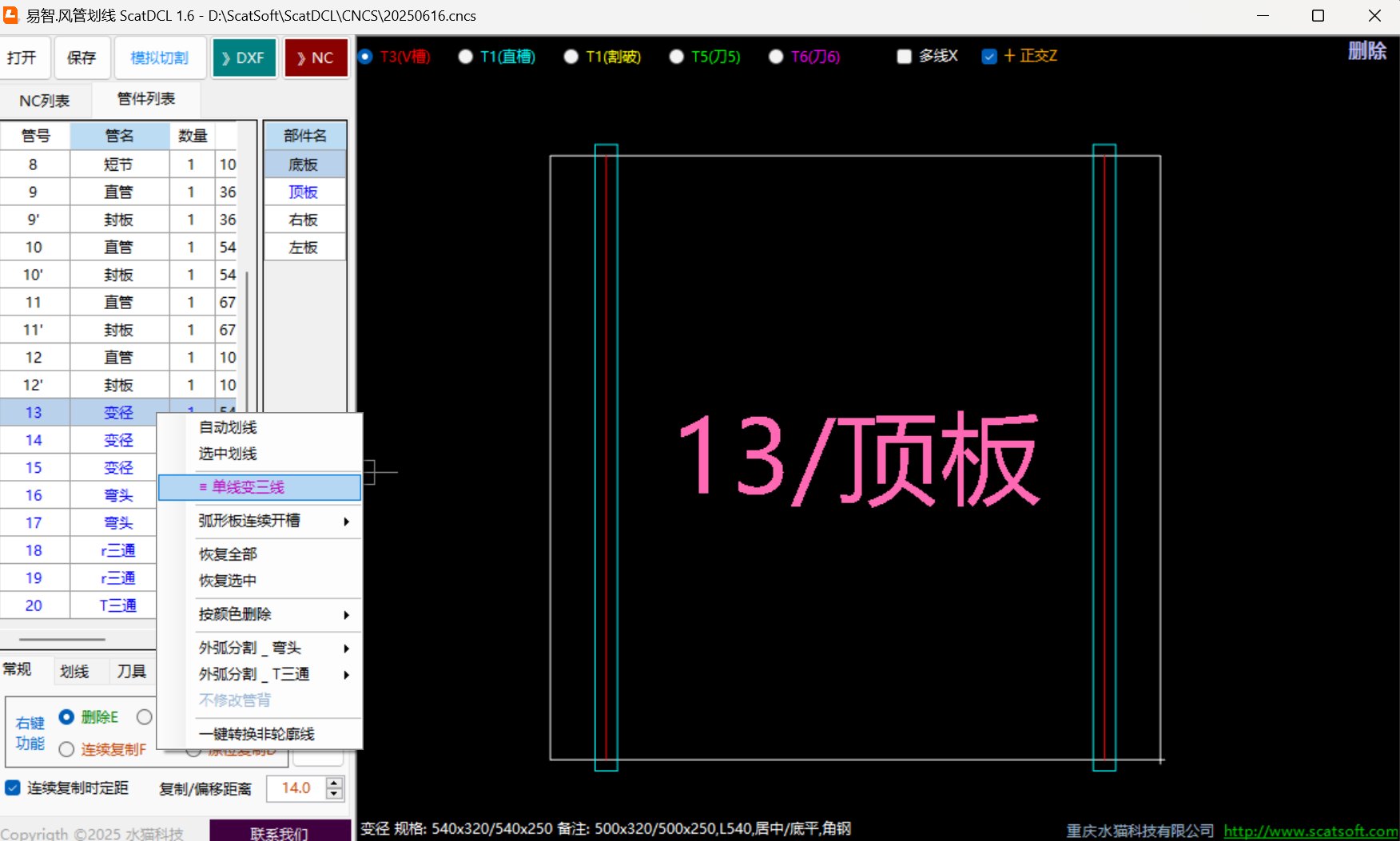This screenshot has height=841, width=1400.
Task: Click the 打开 (Open) button
Action: tap(26, 57)
